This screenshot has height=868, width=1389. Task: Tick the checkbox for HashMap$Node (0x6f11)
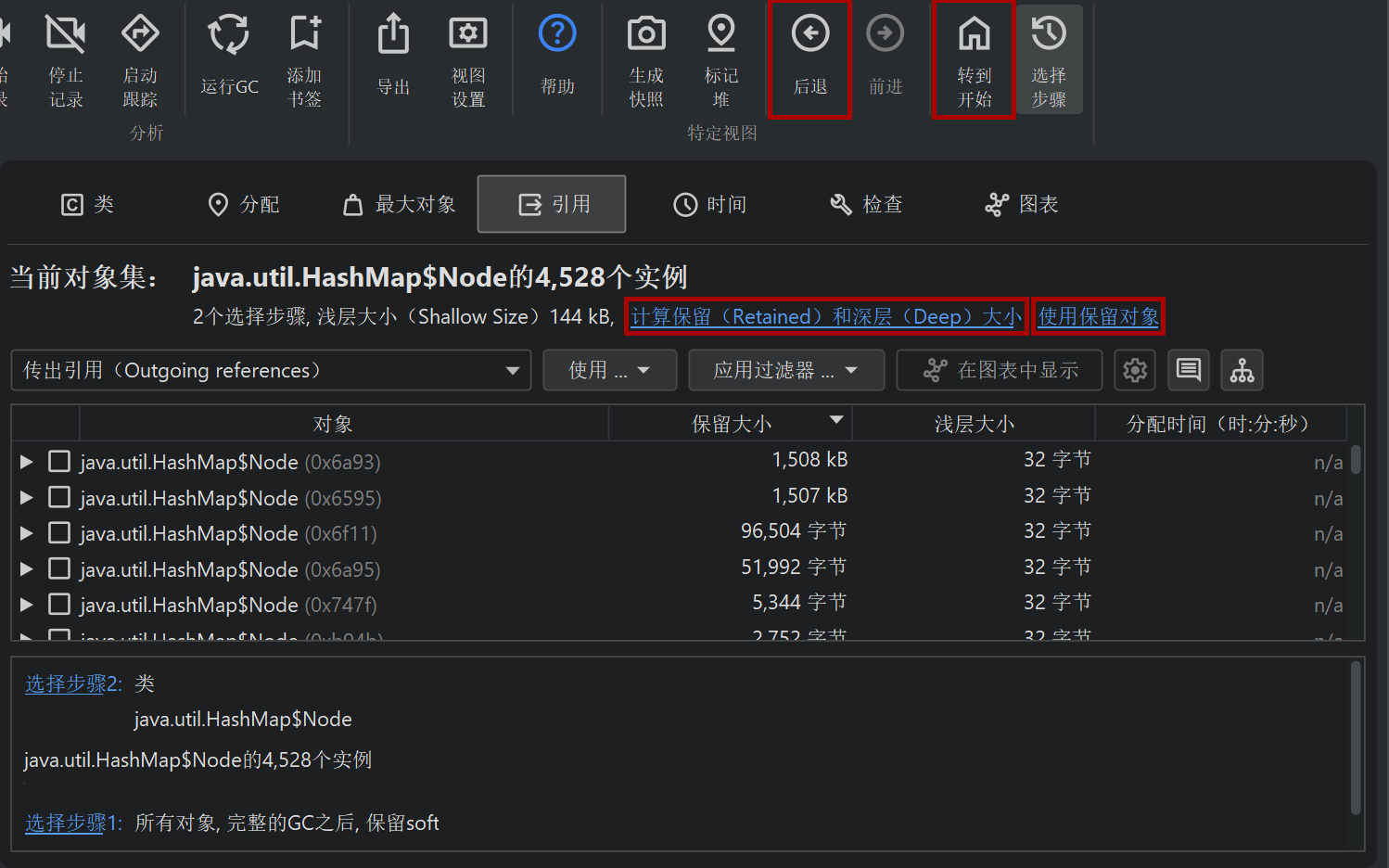[59, 533]
